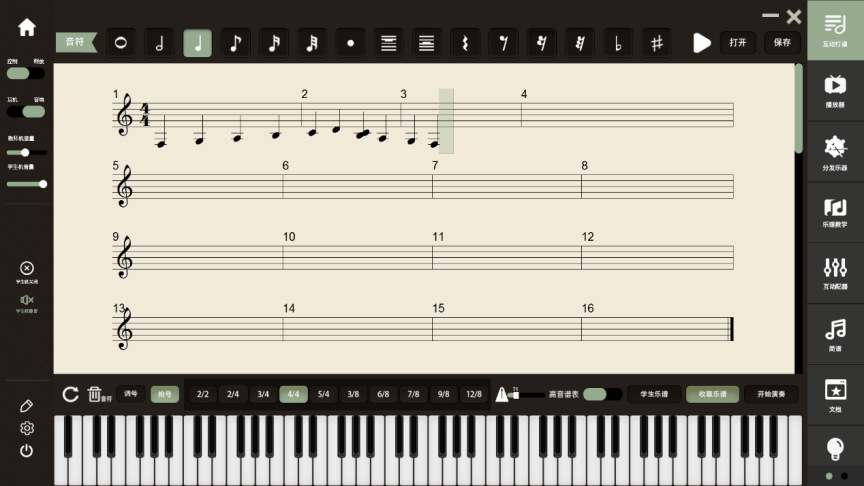
Task: Click the 打开 open button
Action: coord(737,42)
